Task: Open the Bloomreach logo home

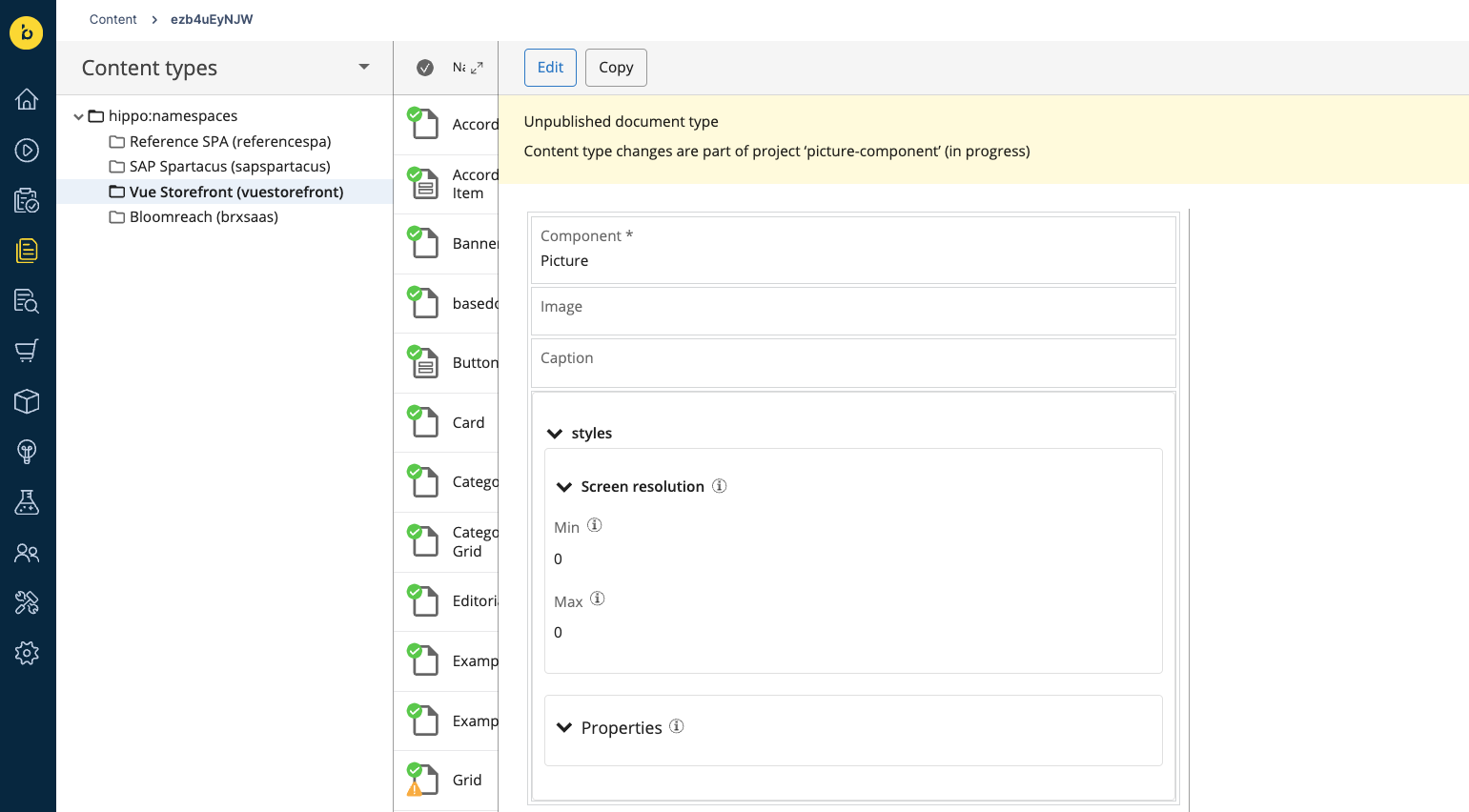Action: pyautogui.click(x=27, y=33)
